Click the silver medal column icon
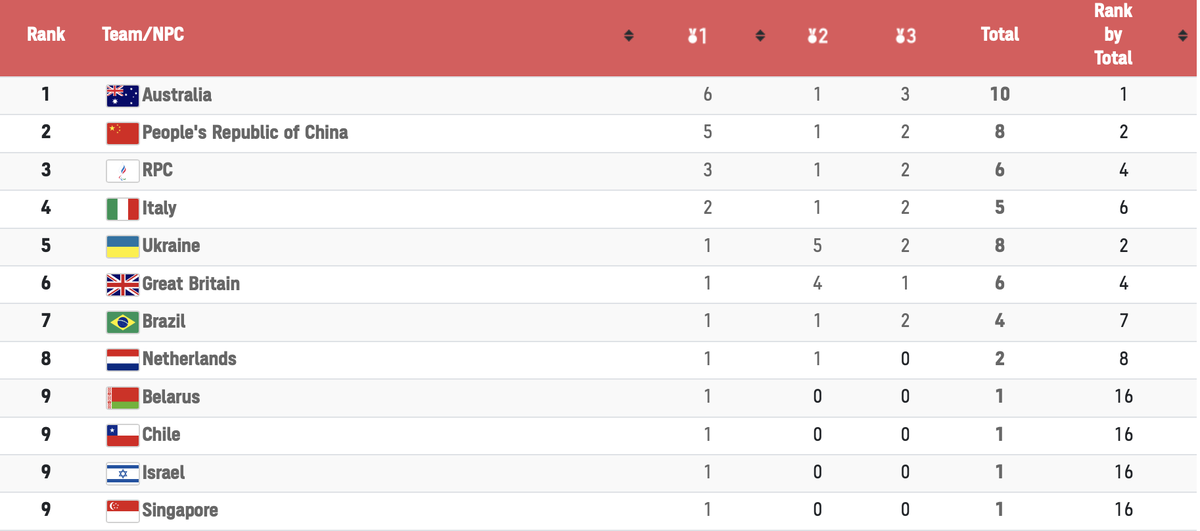This screenshot has height=531, width=1200. (817, 36)
